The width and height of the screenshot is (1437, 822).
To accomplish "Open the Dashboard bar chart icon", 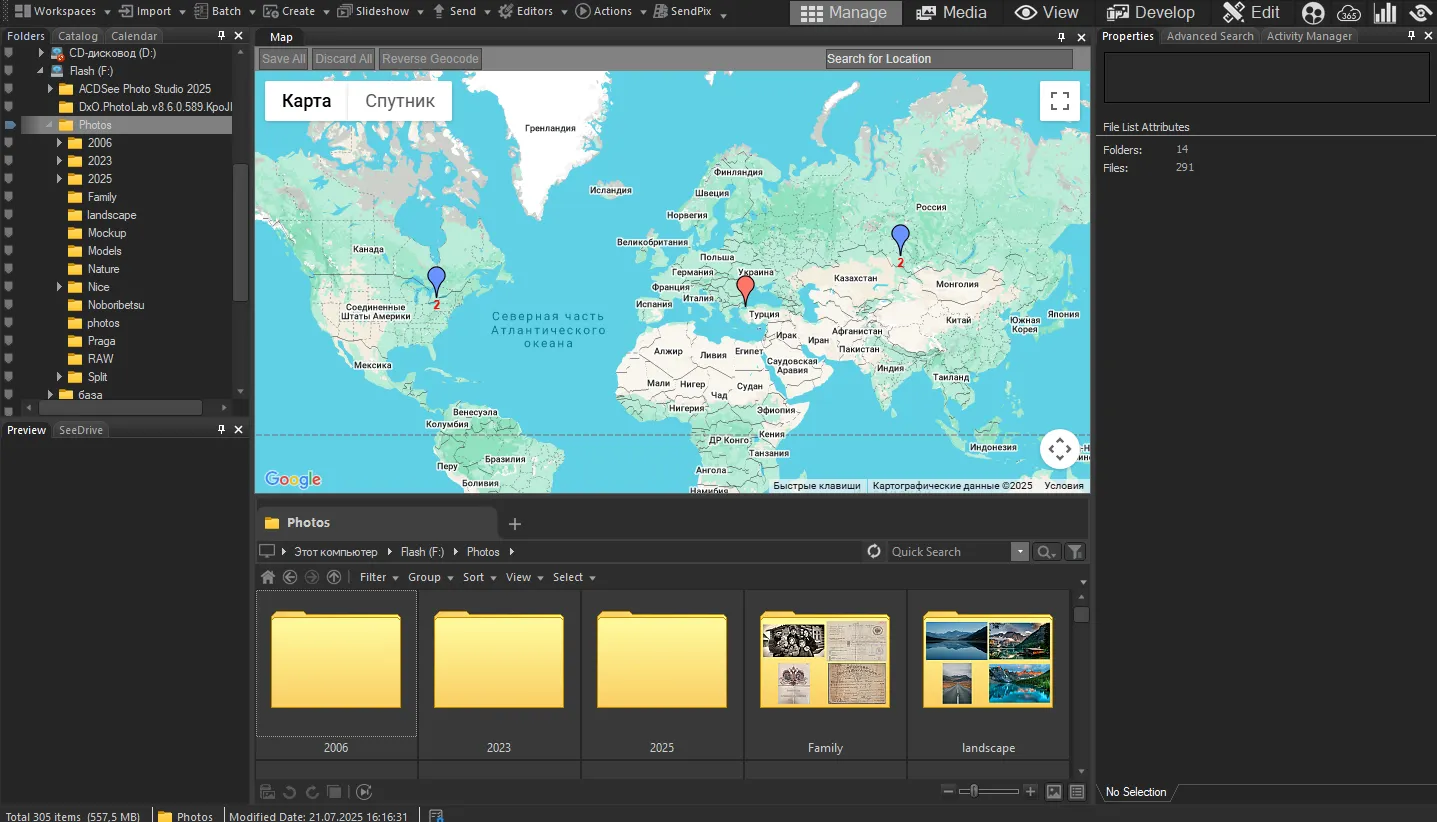I will click(1385, 13).
